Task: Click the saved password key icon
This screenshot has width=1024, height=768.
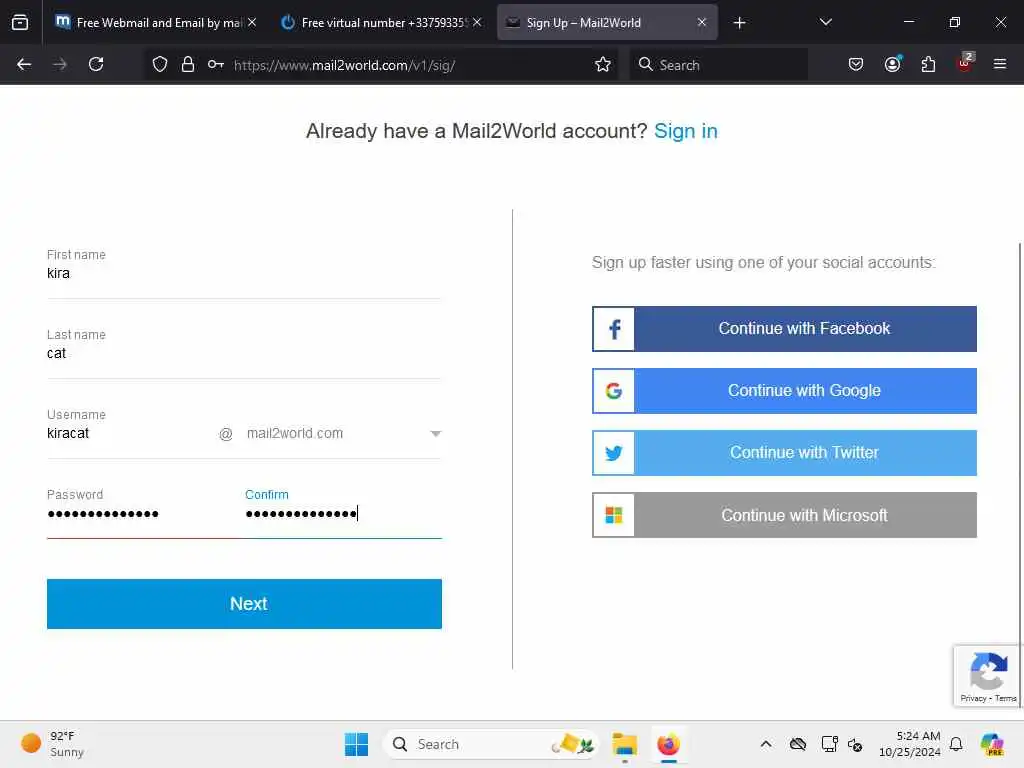Action: click(216, 64)
